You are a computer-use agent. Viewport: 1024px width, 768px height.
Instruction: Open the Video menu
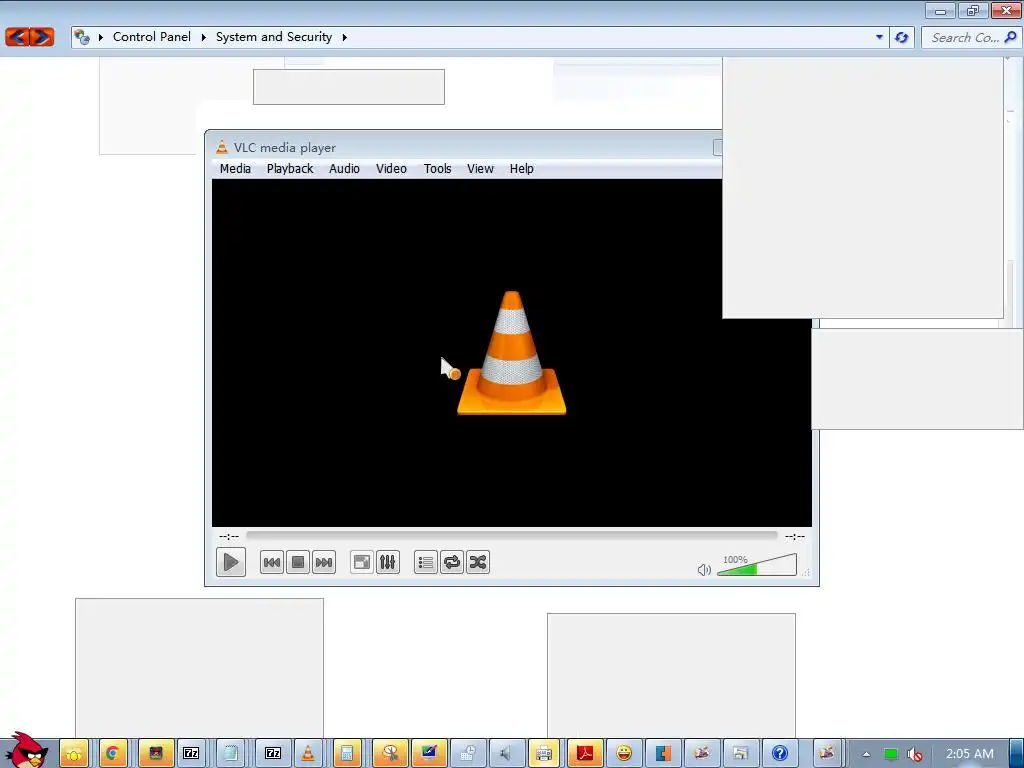point(391,168)
